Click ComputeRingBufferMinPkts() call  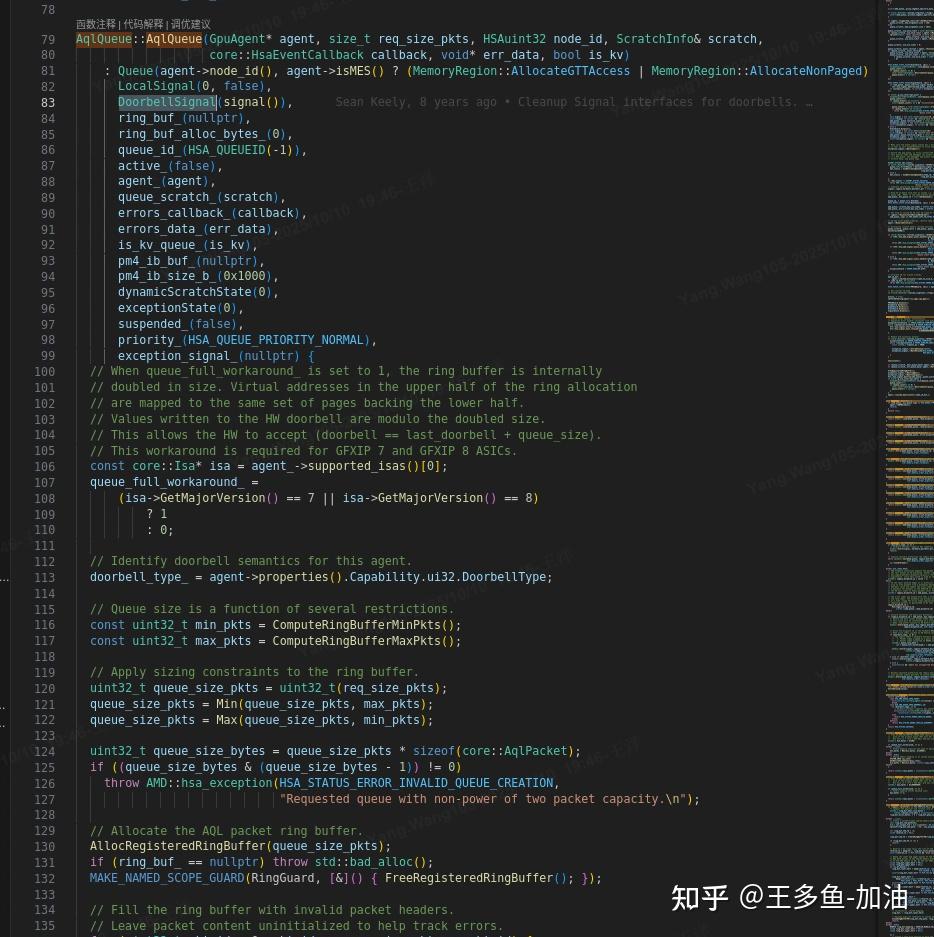pos(363,625)
